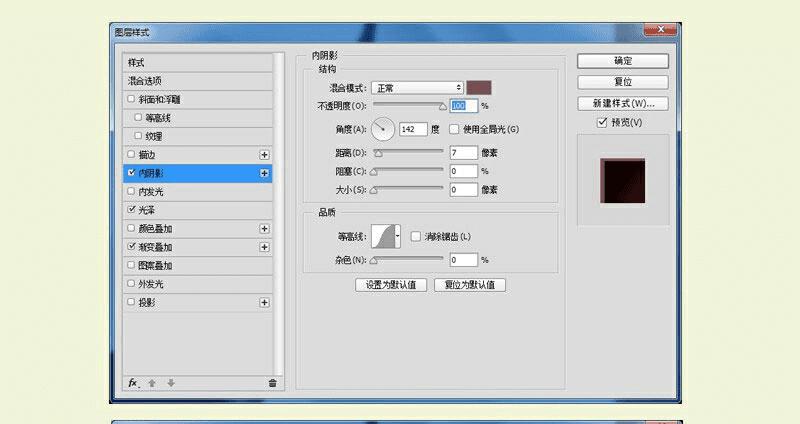Toggle the 预览(V) checkbox
800x424 pixels.
click(x=602, y=122)
